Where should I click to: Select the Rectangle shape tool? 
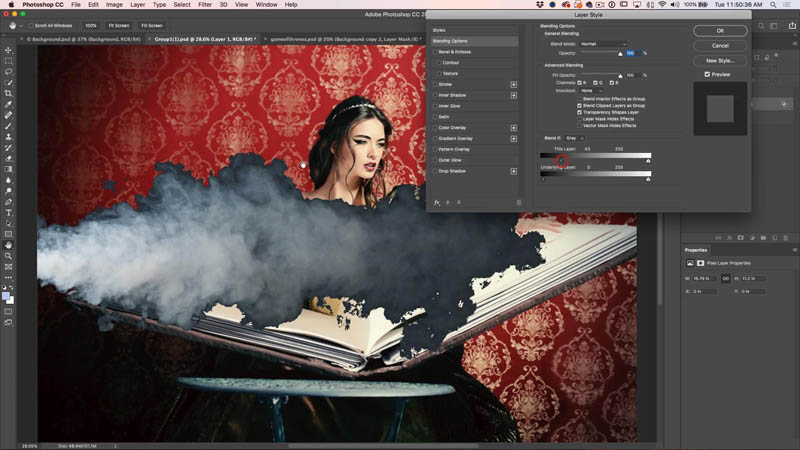(8, 234)
